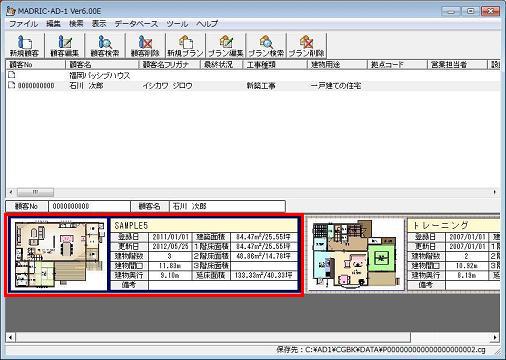Click the プラン削除 delete plan icon
This screenshot has width=506, height=360.
tap(306, 46)
